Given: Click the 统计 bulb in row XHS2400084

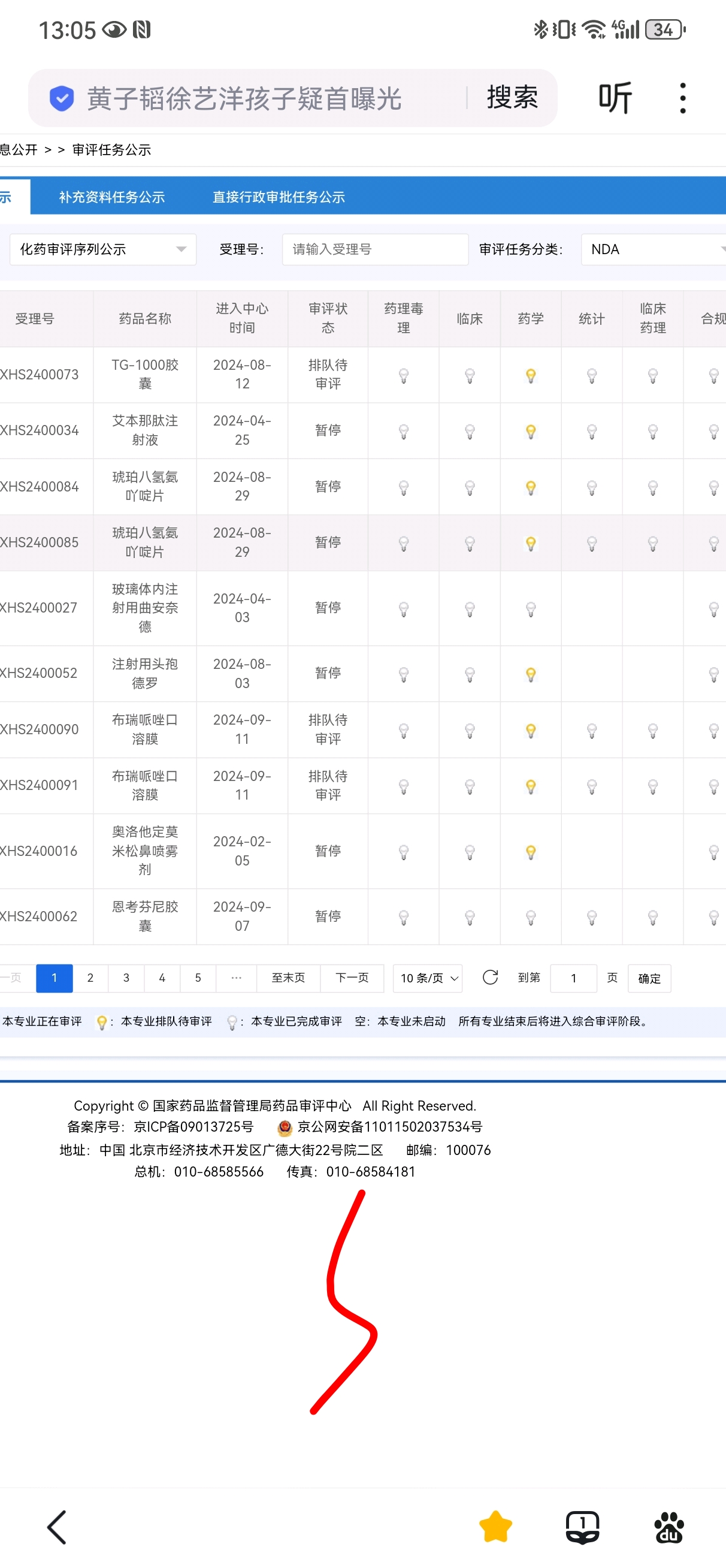Looking at the screenshot, I should (591, 487).
